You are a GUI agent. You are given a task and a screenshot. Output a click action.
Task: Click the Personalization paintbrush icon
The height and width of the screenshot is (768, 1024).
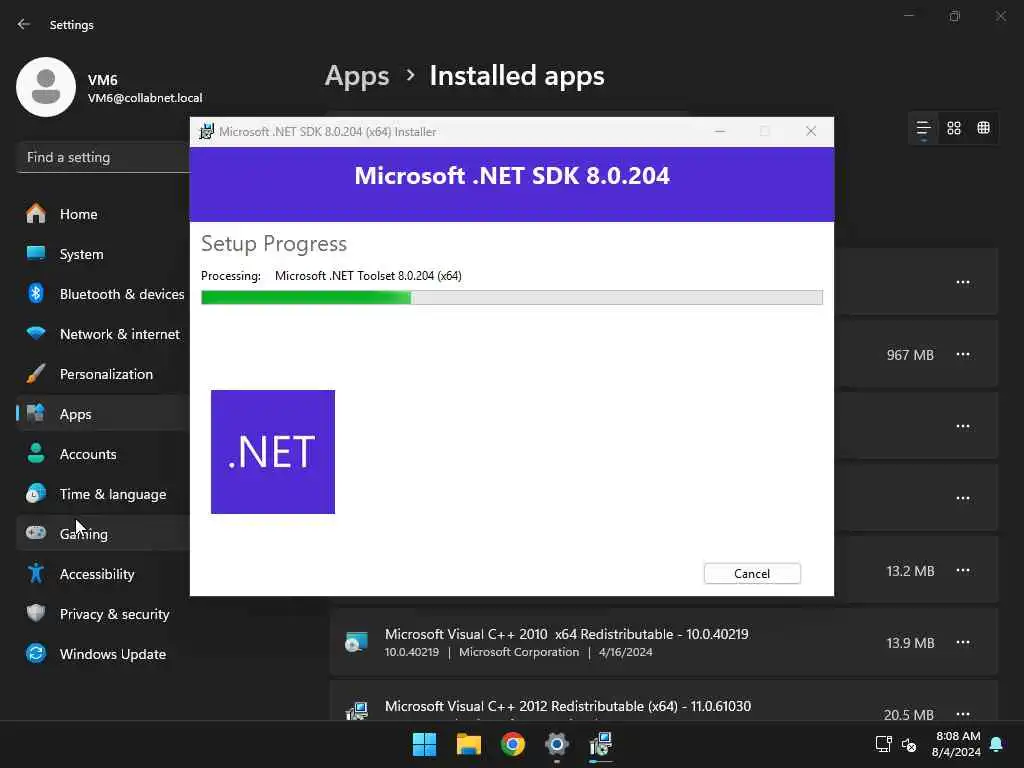36,374
